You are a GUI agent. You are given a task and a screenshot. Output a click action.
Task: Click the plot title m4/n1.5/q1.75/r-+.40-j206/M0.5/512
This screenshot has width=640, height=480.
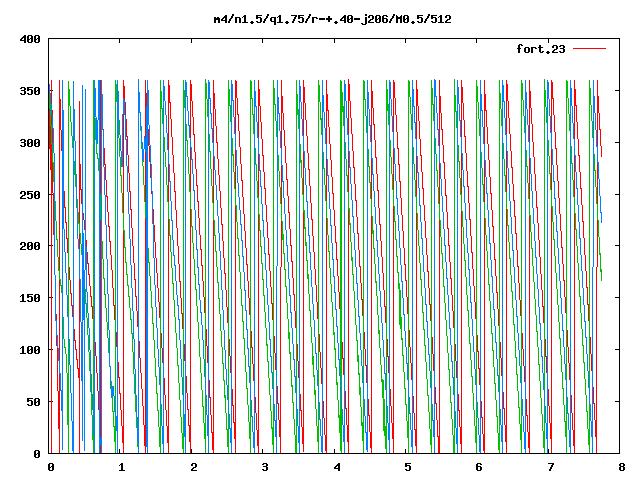333,19
